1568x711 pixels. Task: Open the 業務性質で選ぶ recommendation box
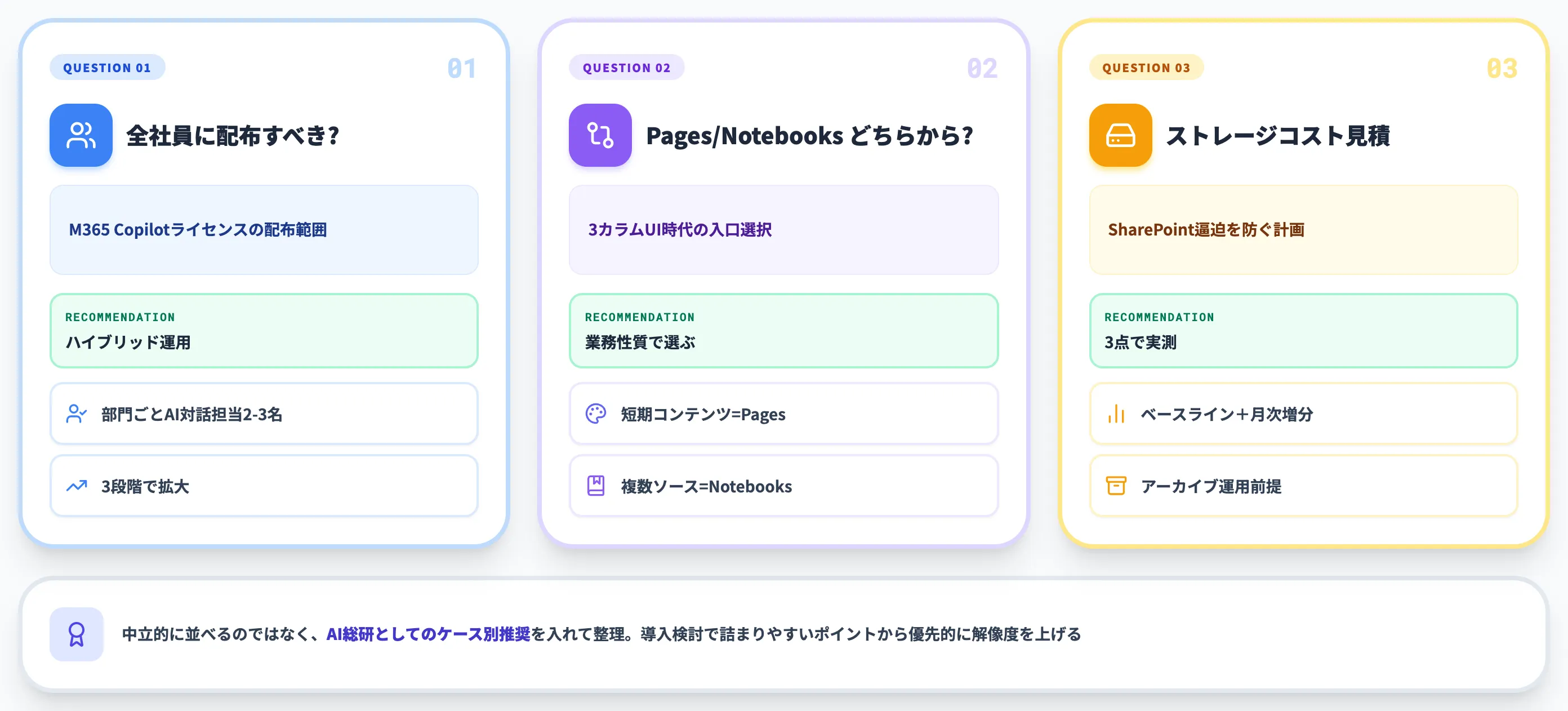click(783, 331)
